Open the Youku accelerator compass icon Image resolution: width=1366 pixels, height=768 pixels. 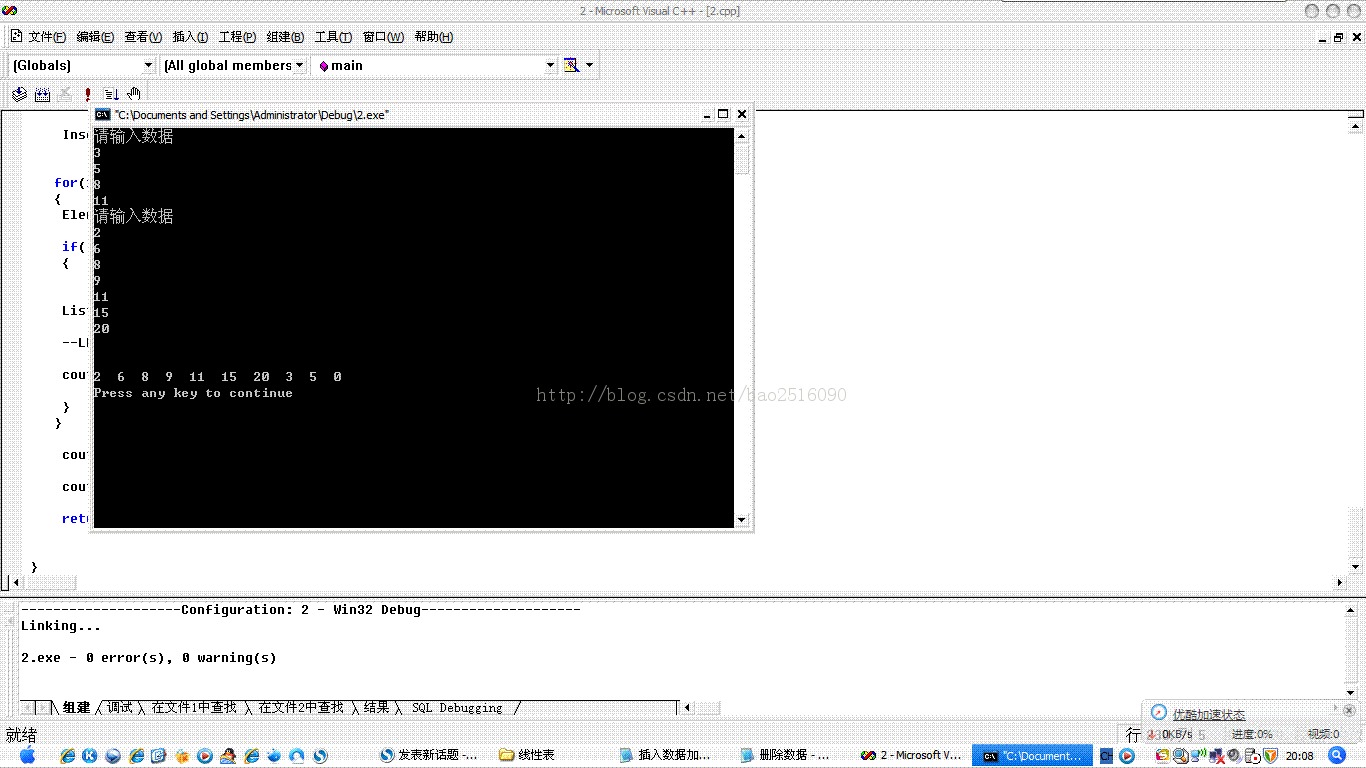(x=1159, y=713)
